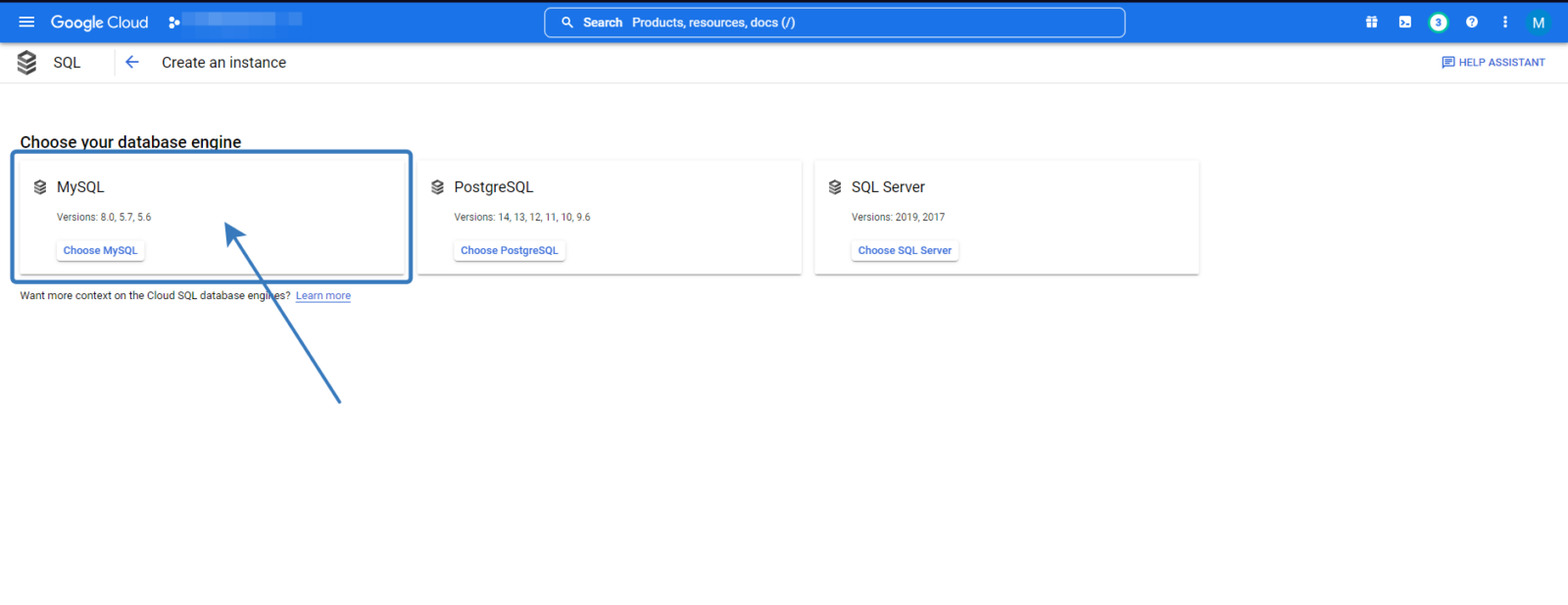This screenshot has width=1568, height=605.
Task: Click the SQL Server card title
Action: [888, 186]
